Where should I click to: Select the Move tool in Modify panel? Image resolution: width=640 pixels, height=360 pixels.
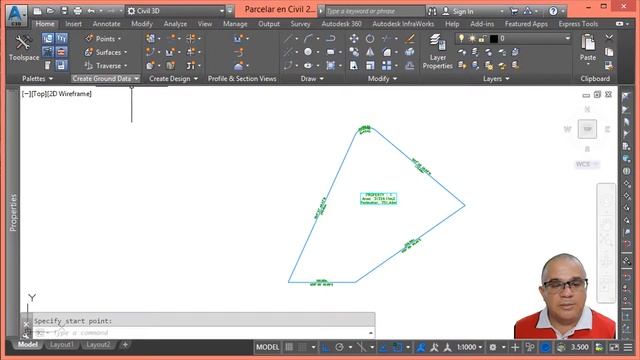354,39
